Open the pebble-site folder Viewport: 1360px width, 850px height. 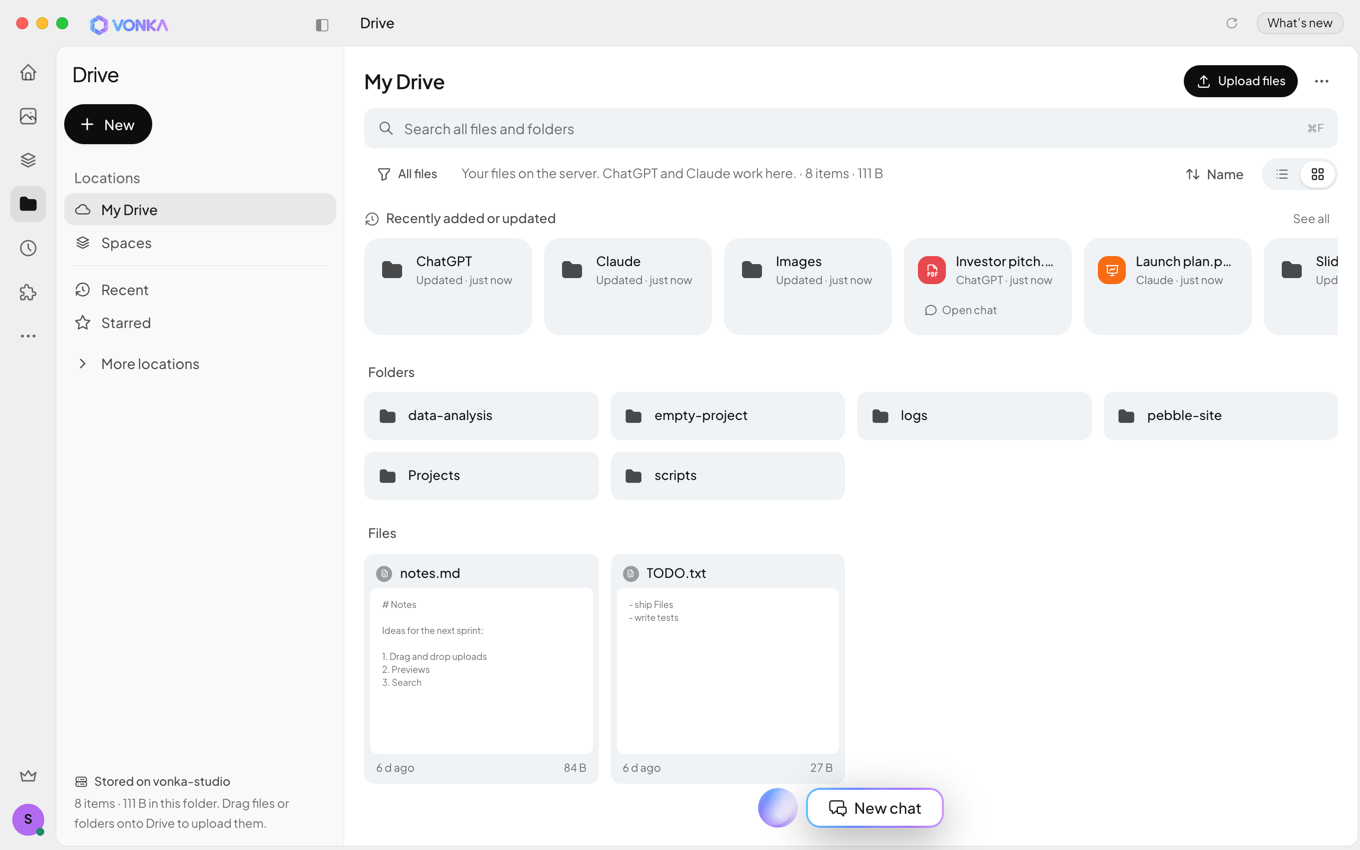click(1221, 415)
